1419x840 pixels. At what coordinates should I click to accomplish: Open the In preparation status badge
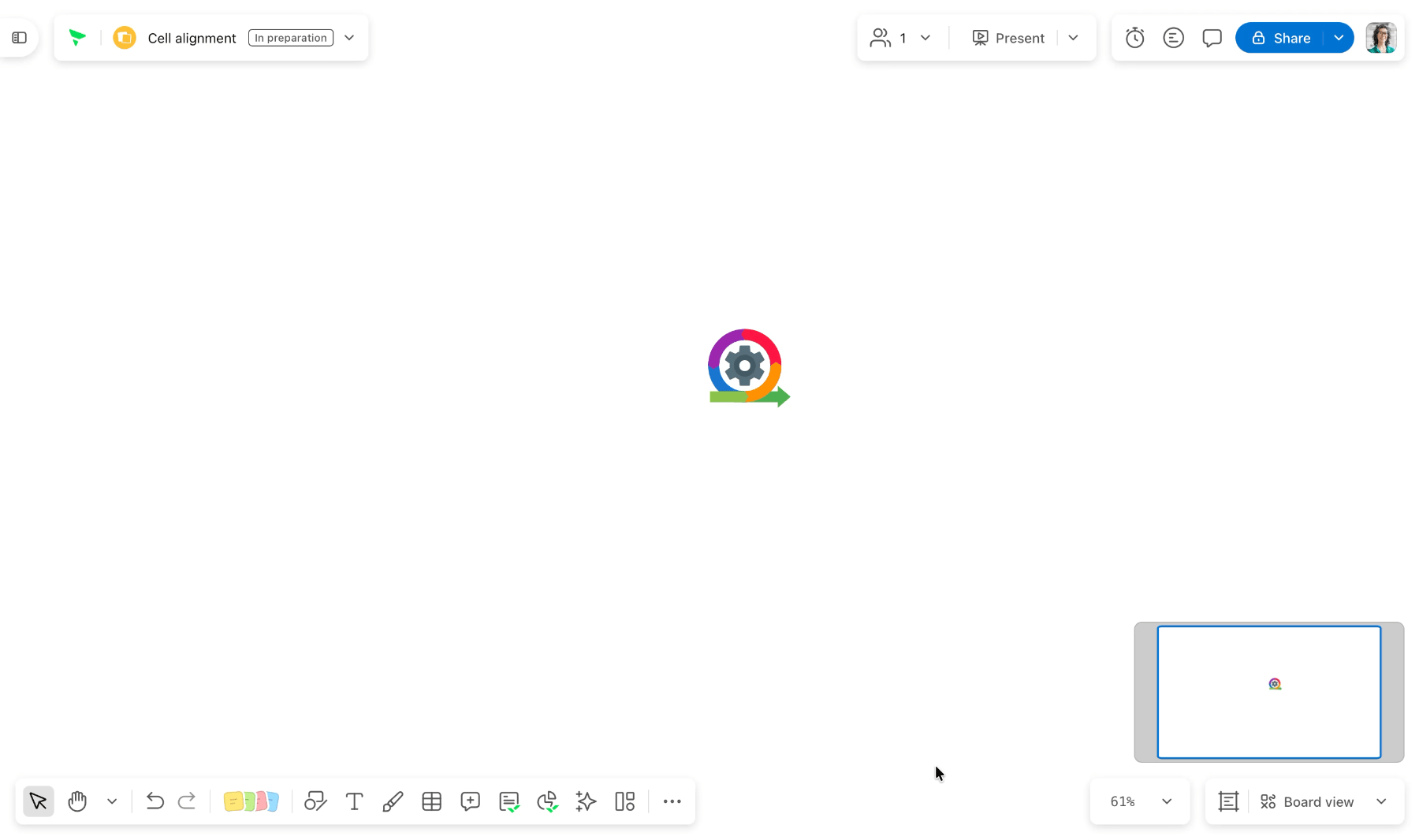coord(291,38)
